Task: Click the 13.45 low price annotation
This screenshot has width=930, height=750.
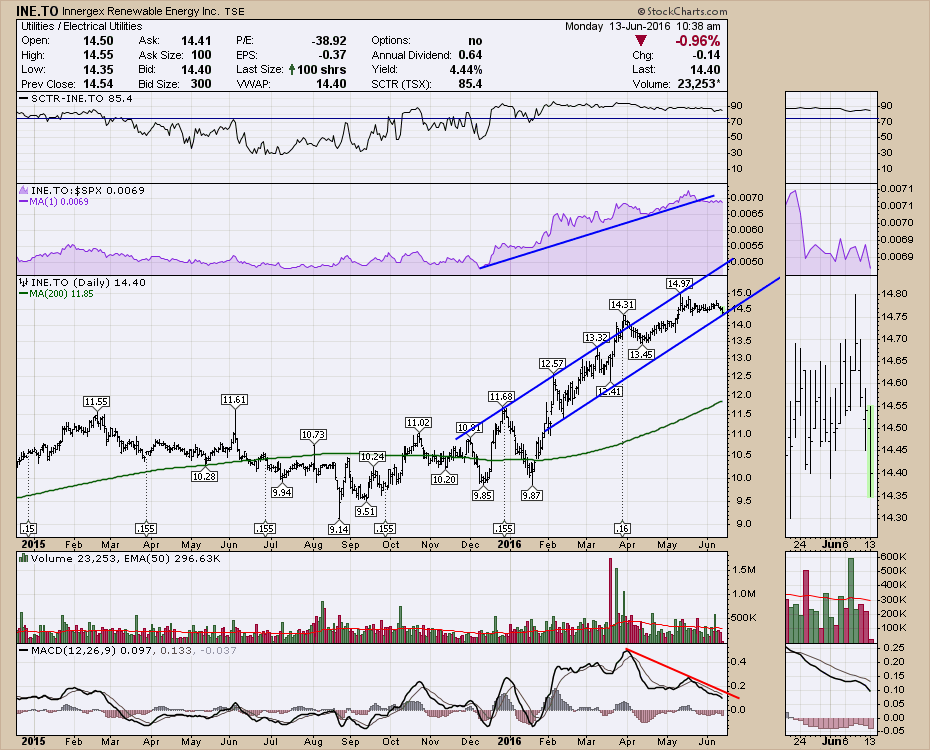Action: 641,355
